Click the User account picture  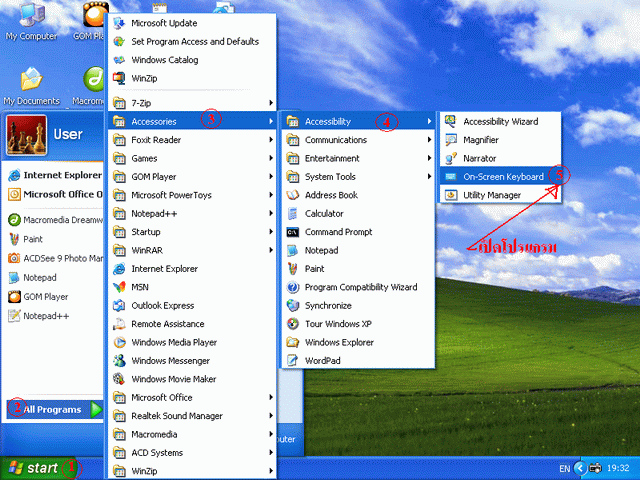(27, 135)
